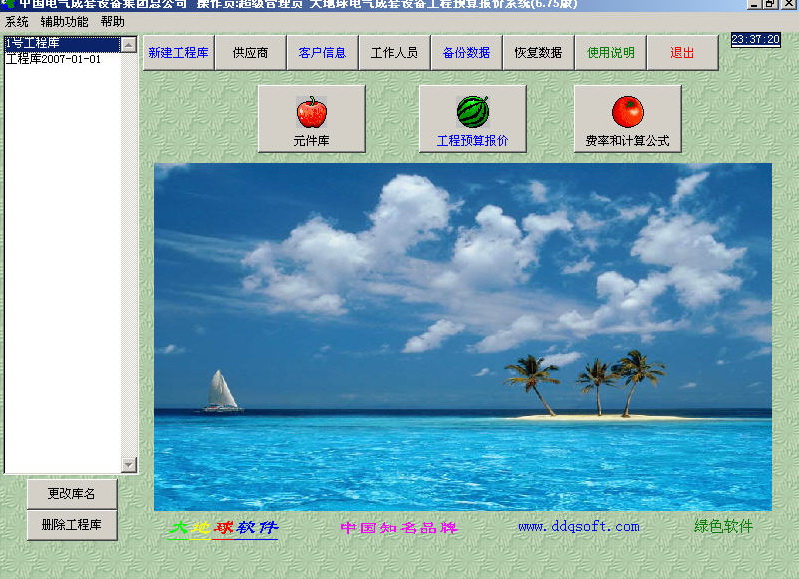
Task: Open the 帮助 menu
Action: (113, 22)
